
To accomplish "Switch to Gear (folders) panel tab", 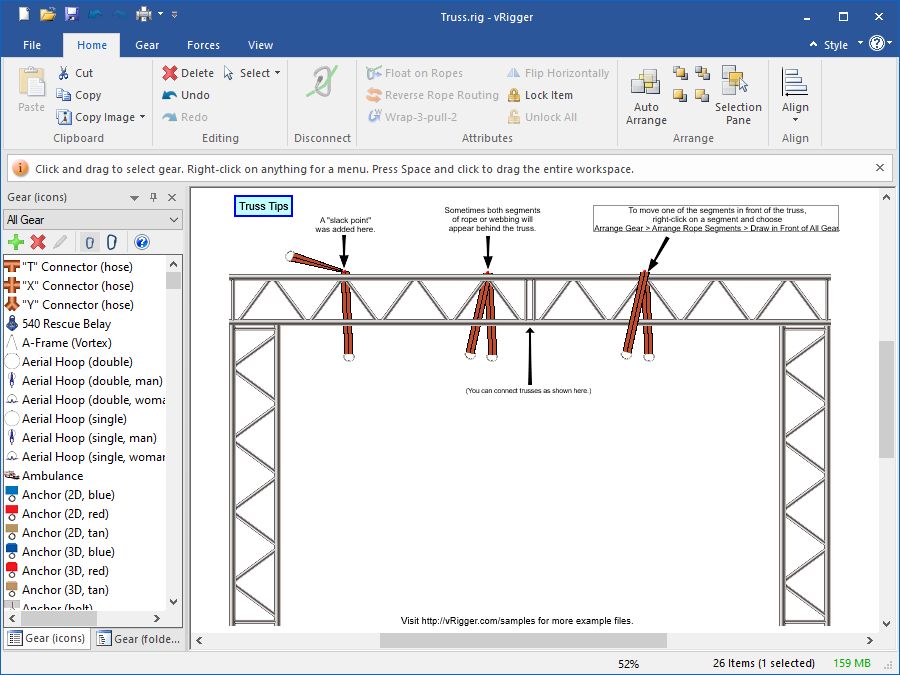I will tap(139, 639).
